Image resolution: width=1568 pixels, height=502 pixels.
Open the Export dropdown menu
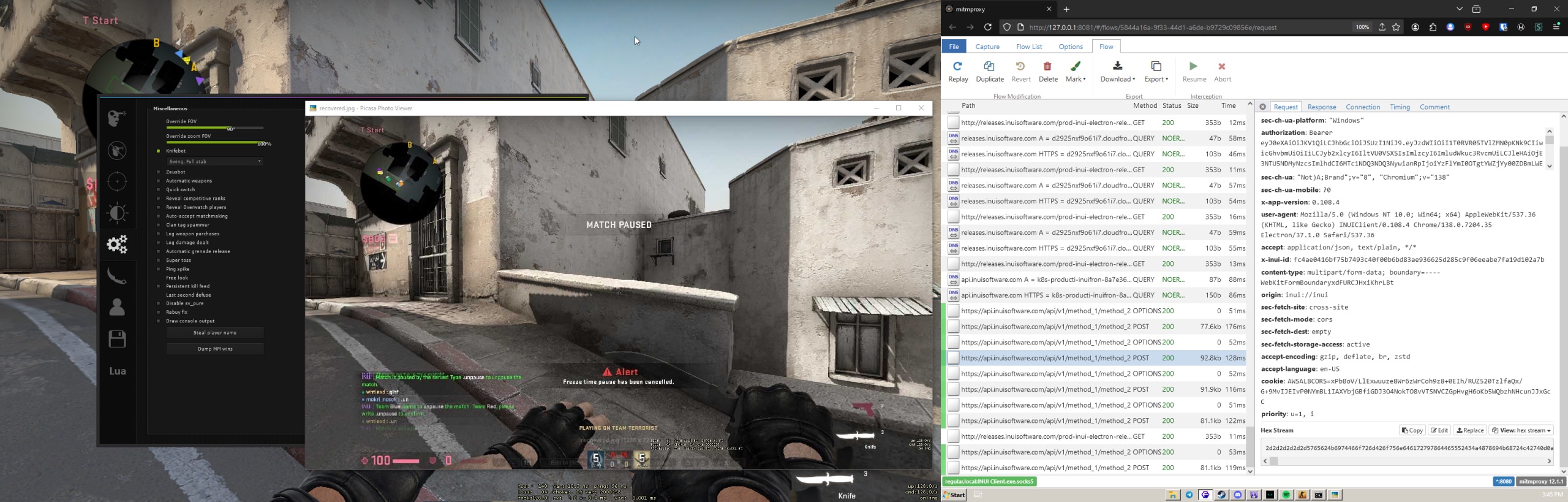click(1156, 71)
